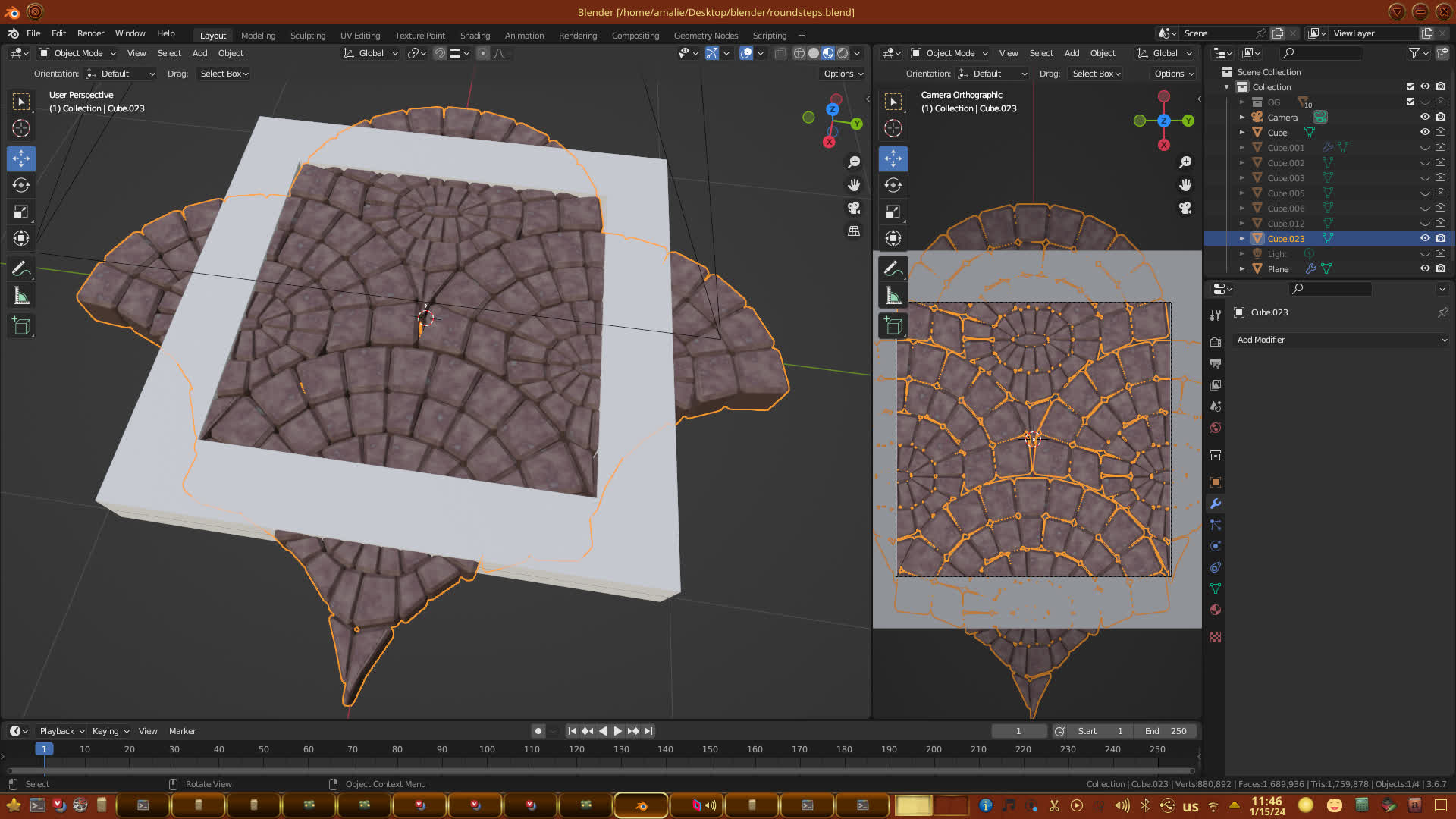
Task: Expand the Plane object in outliner
Action: pos(1241,268)
